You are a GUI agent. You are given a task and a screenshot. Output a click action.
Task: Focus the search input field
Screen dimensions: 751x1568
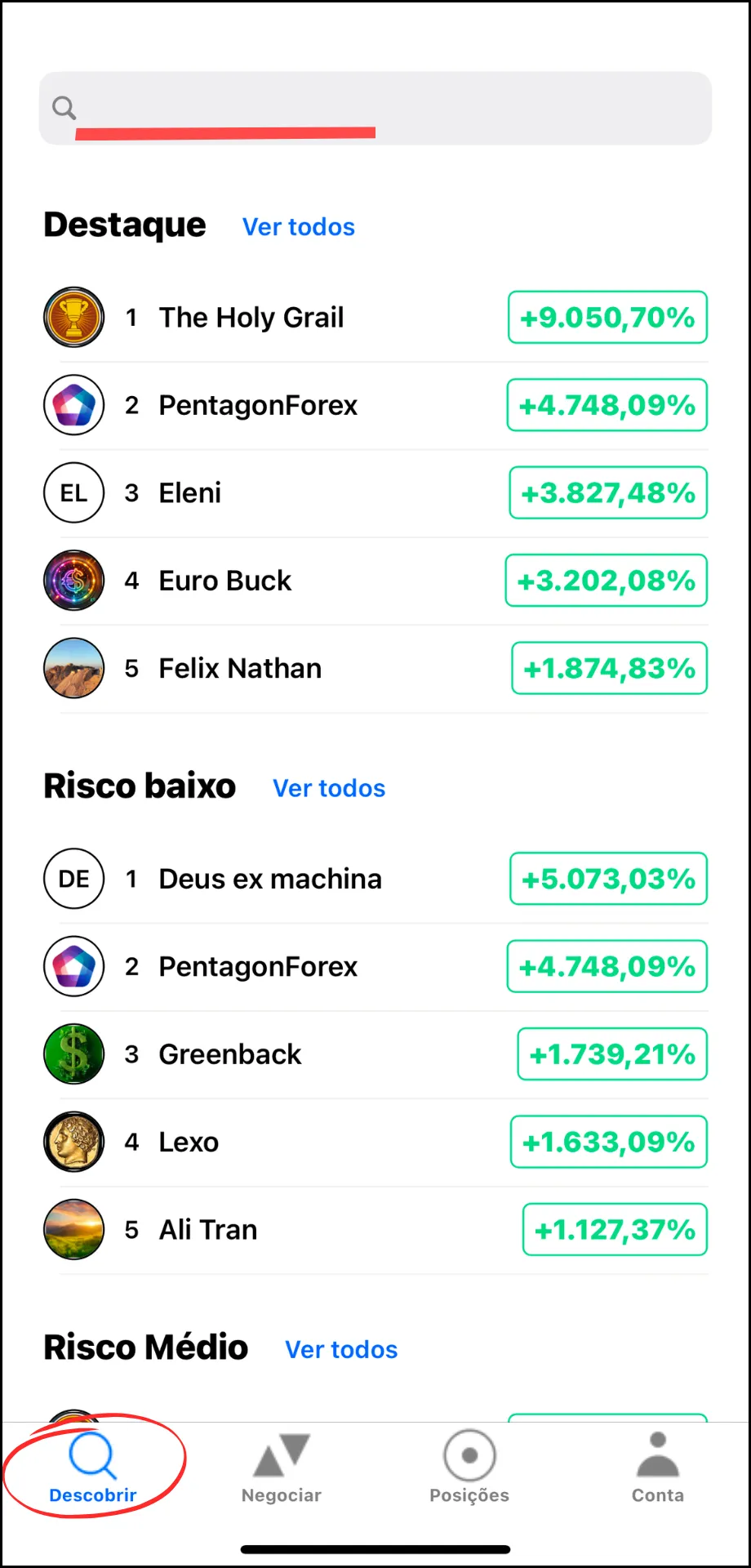375,108
